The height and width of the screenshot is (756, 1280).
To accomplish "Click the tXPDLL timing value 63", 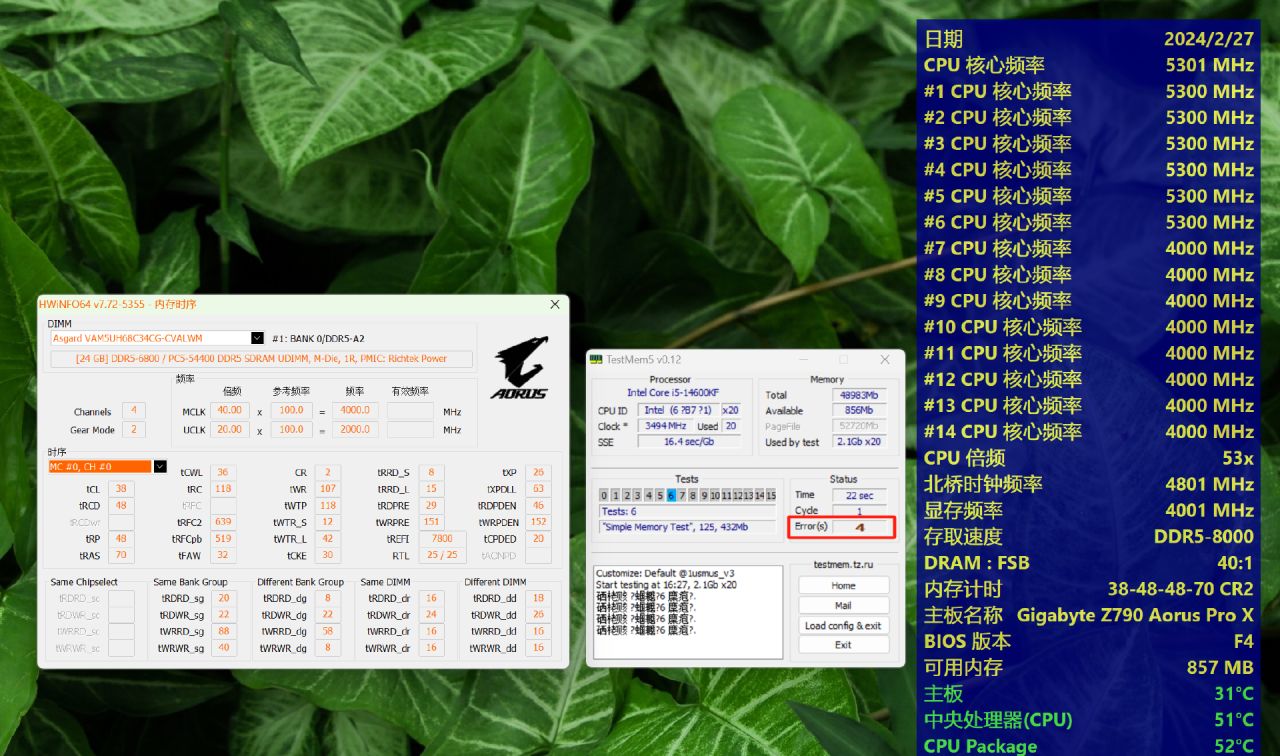I will 538,489.
